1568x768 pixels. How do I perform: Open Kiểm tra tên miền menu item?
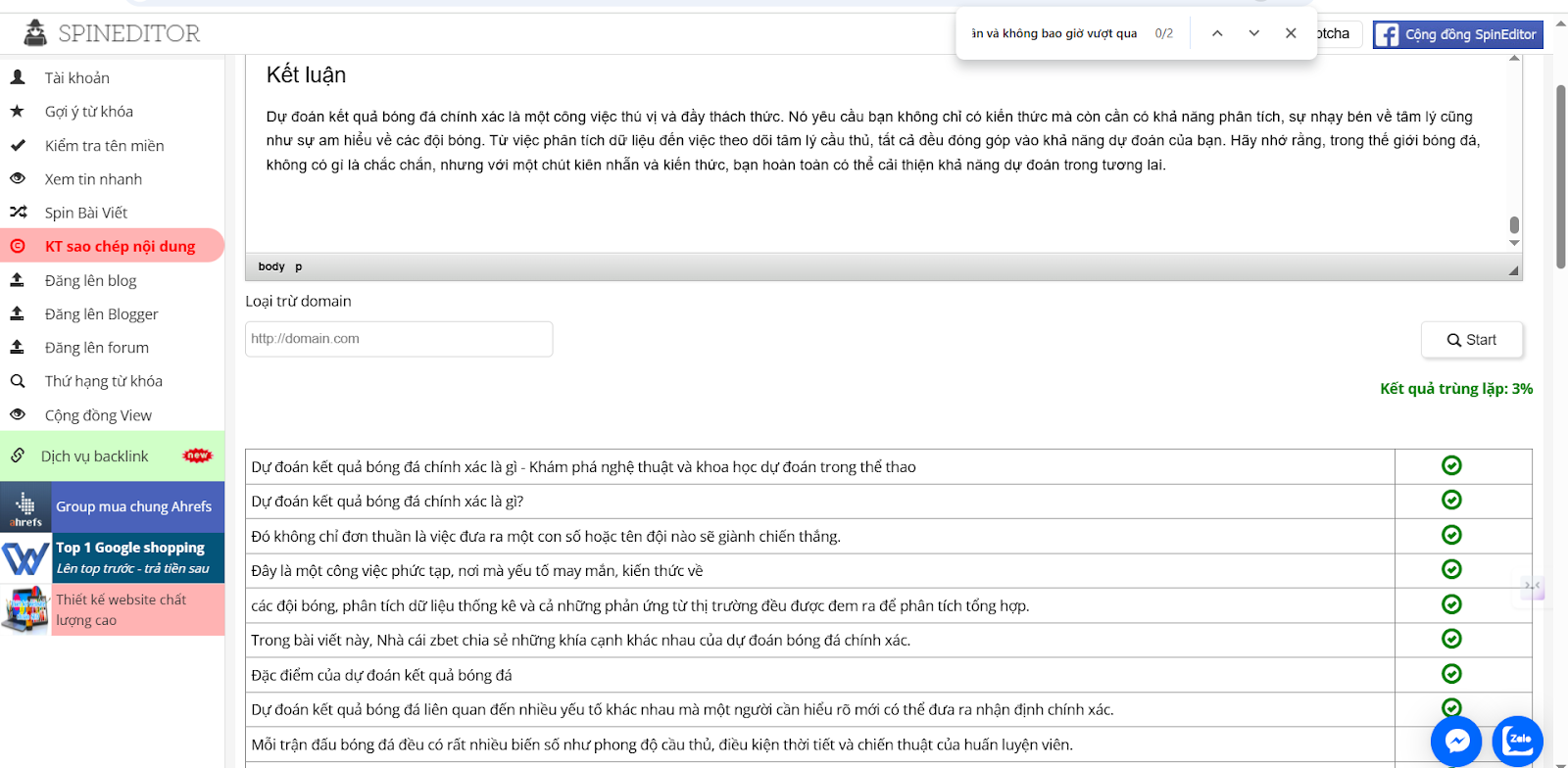[x=104, y=145]
